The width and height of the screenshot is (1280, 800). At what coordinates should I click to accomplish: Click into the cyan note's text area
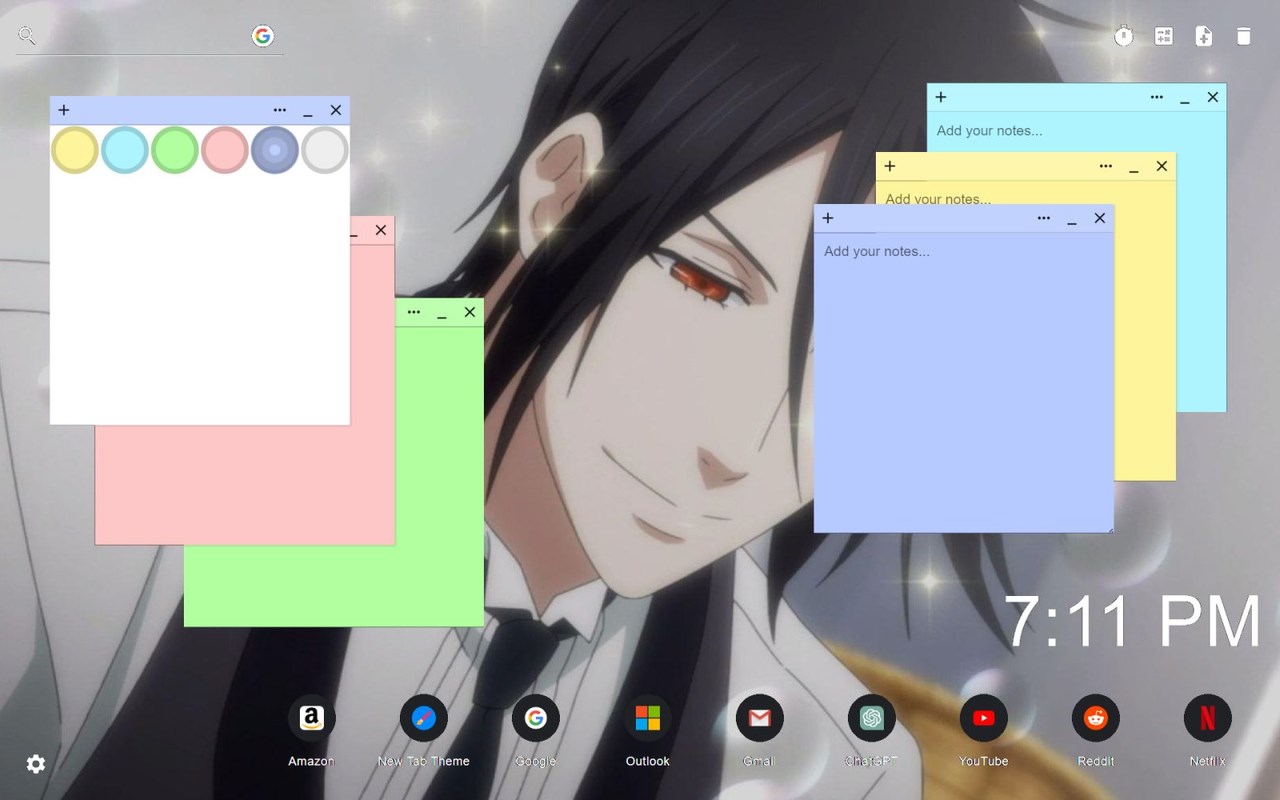point(1076,131)
